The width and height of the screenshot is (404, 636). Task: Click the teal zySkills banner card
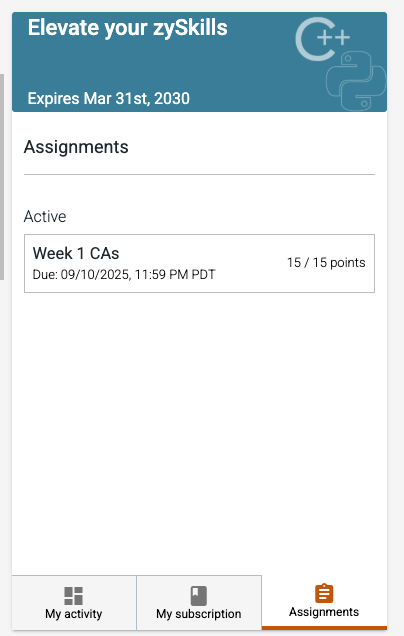(x=199, y=62)
